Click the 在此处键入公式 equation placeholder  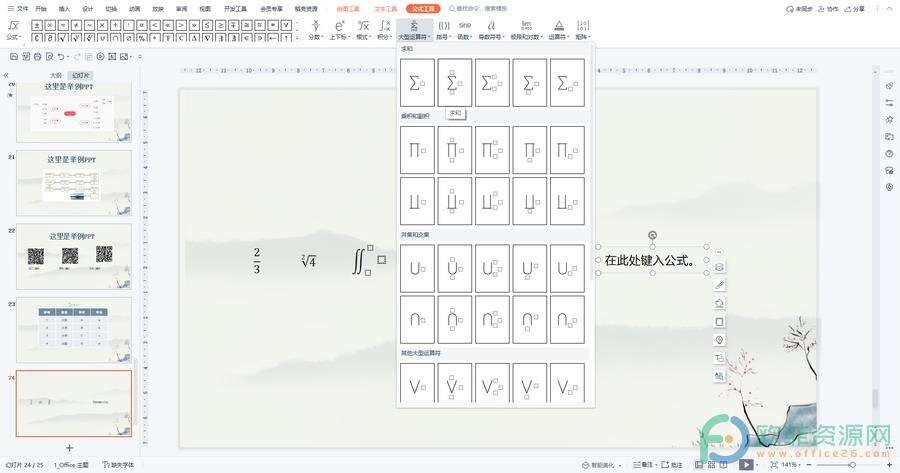click(x=651, y=261)
